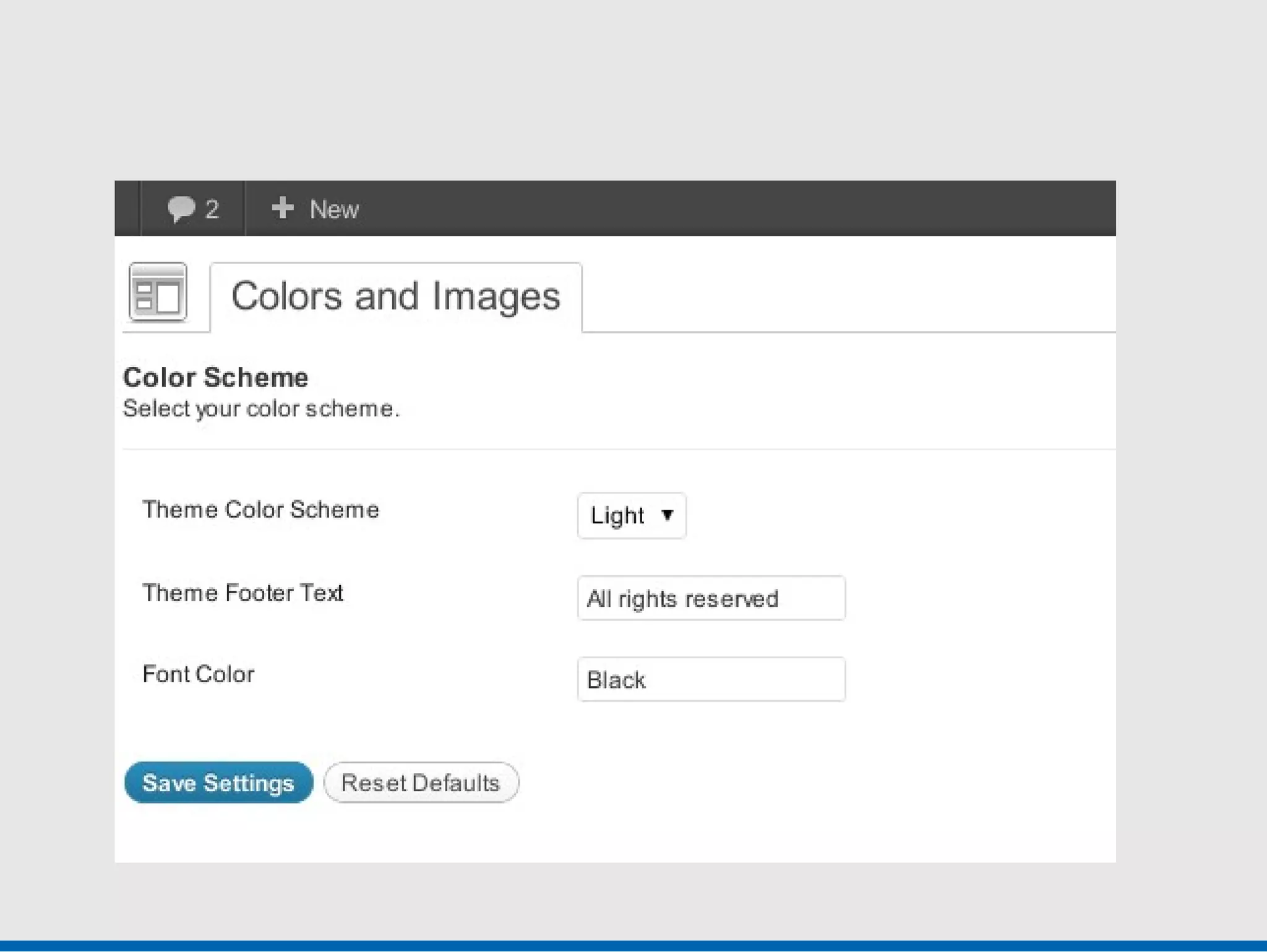Screen dimensions: 1267x952
Task: Click the Light dropdown arrow
Action: pos(667,515)
